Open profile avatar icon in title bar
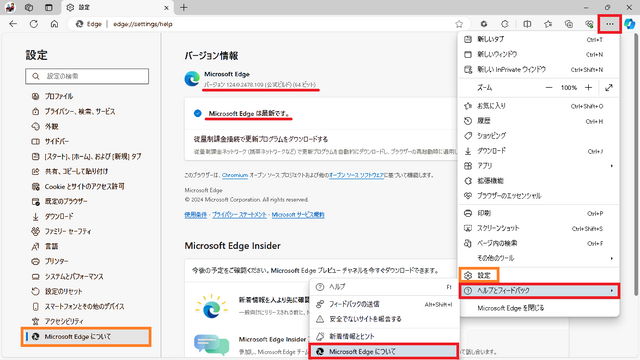 point(10,7)
